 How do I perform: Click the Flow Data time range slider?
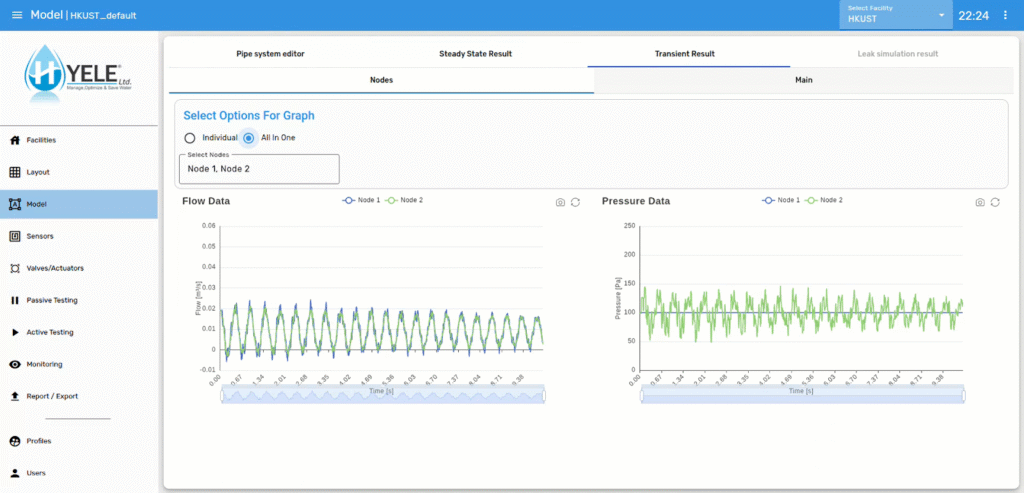click(382, 397)
